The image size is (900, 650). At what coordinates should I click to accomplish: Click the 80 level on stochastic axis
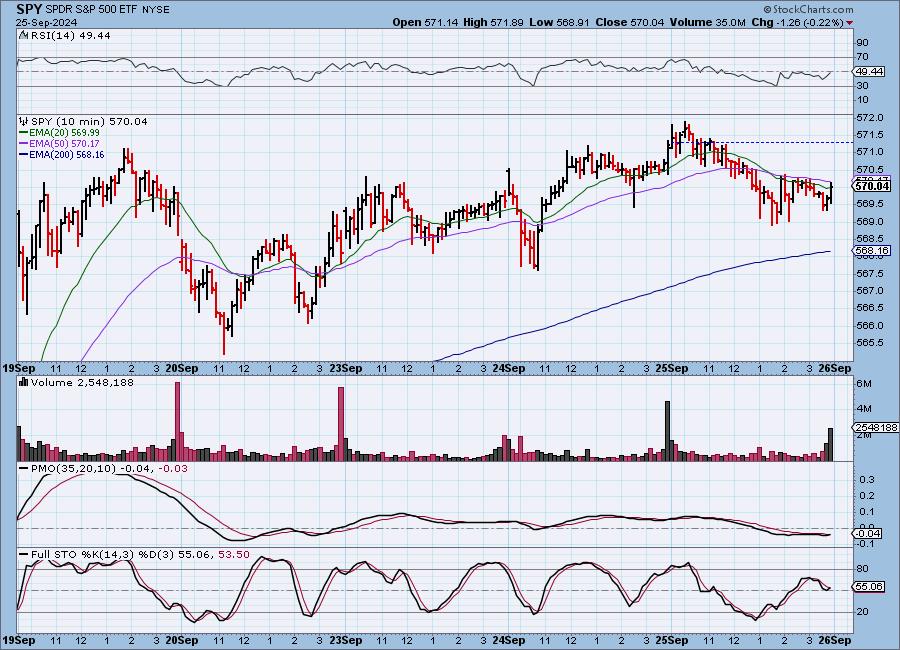point(862,569)
